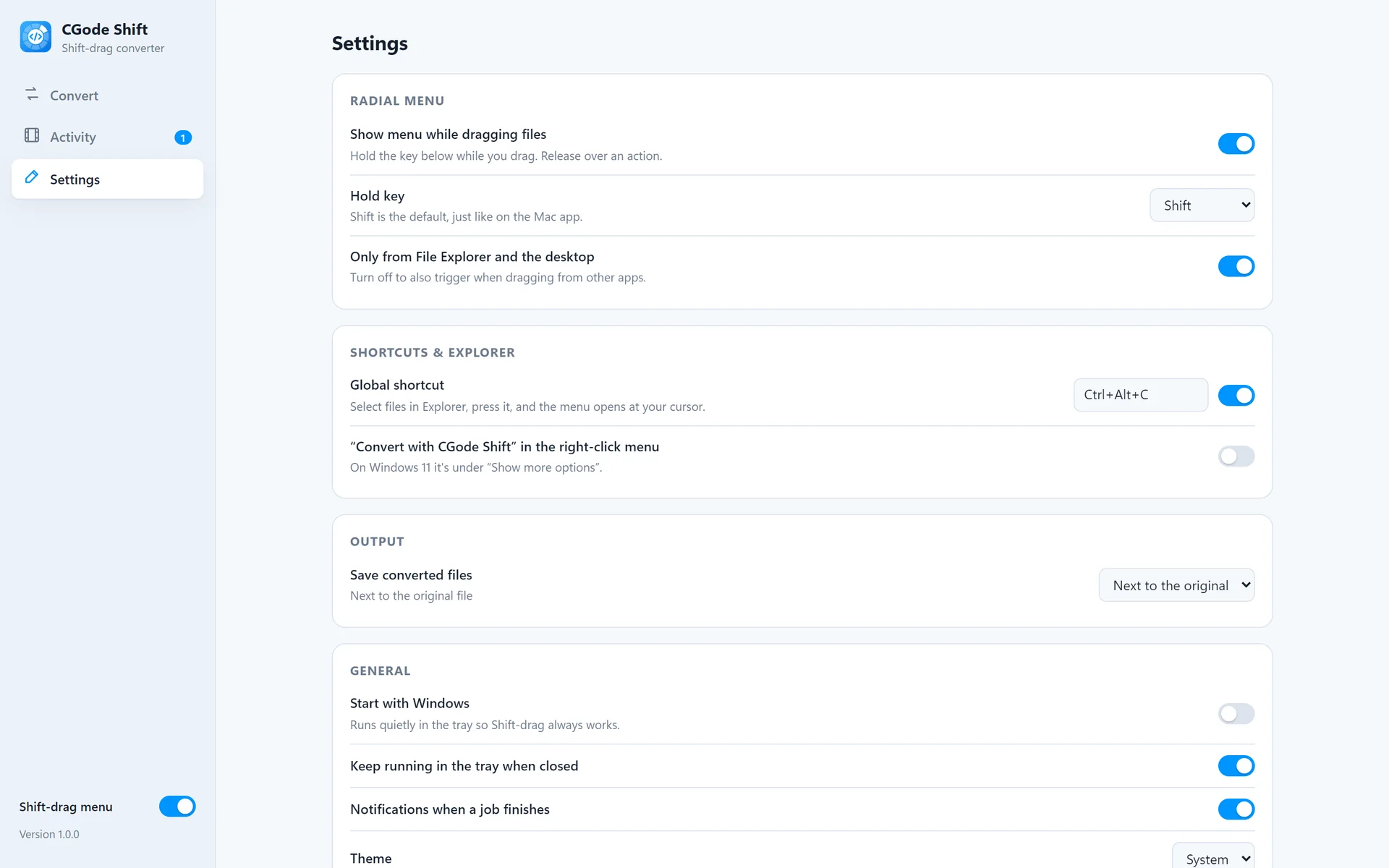The height and width of the screenshot is (868, 1389).
Task: Click the Save converted files label
Action: (411, 575)
